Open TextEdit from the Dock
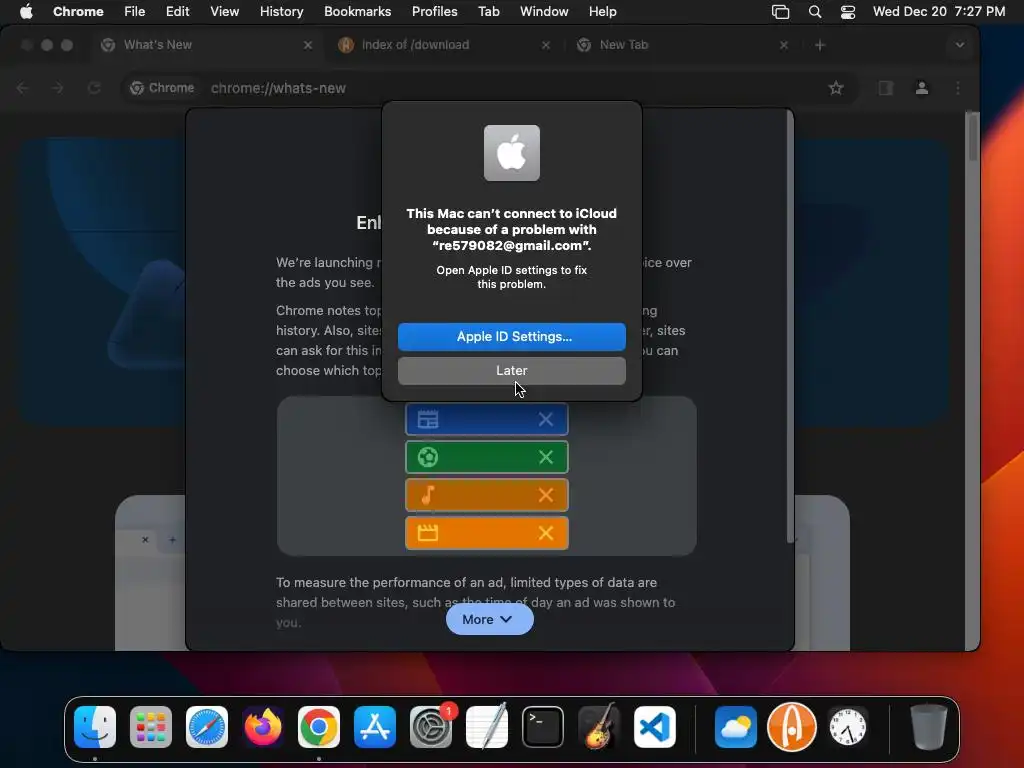Image resolution: width=1024 pixels, height=768 pixels. pos(487,727)
